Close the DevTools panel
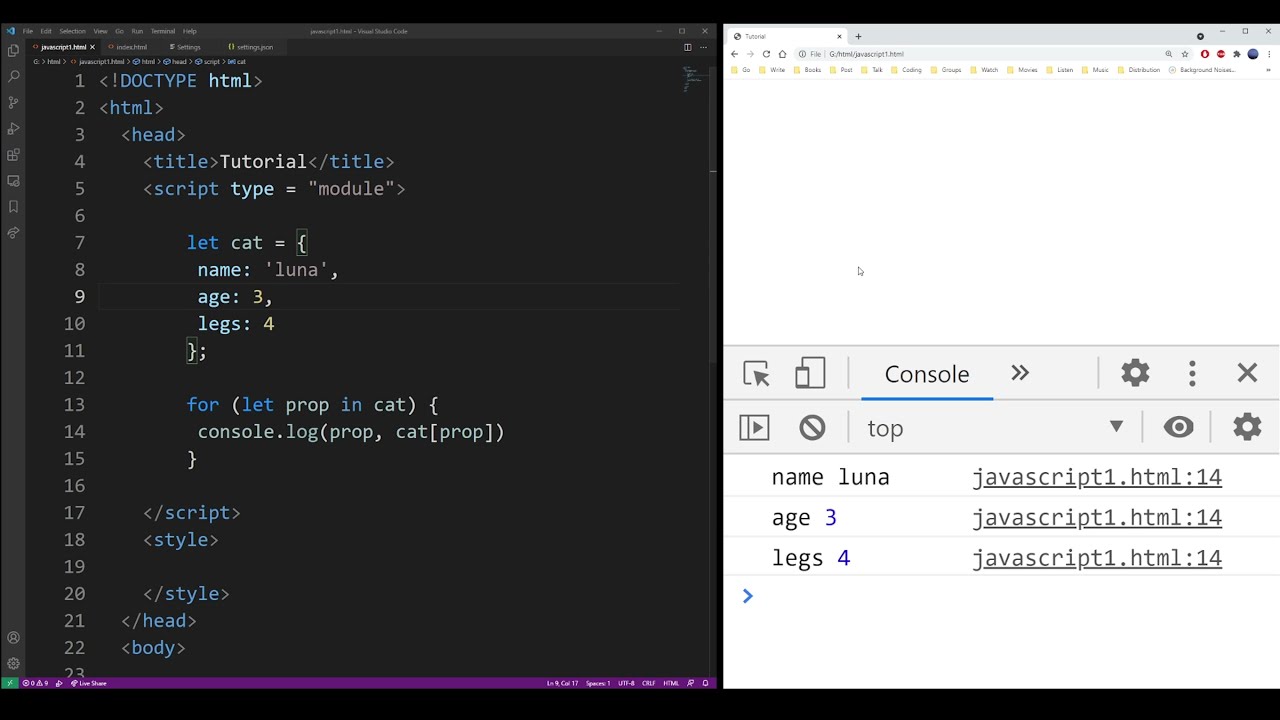This screenshot has width=1280, height=720. (1247, 373)
